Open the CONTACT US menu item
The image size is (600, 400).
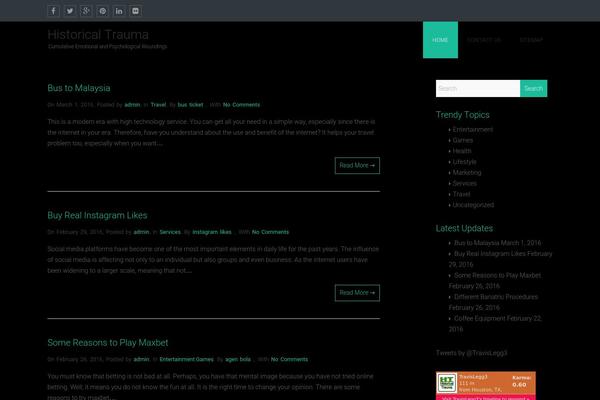484,40
